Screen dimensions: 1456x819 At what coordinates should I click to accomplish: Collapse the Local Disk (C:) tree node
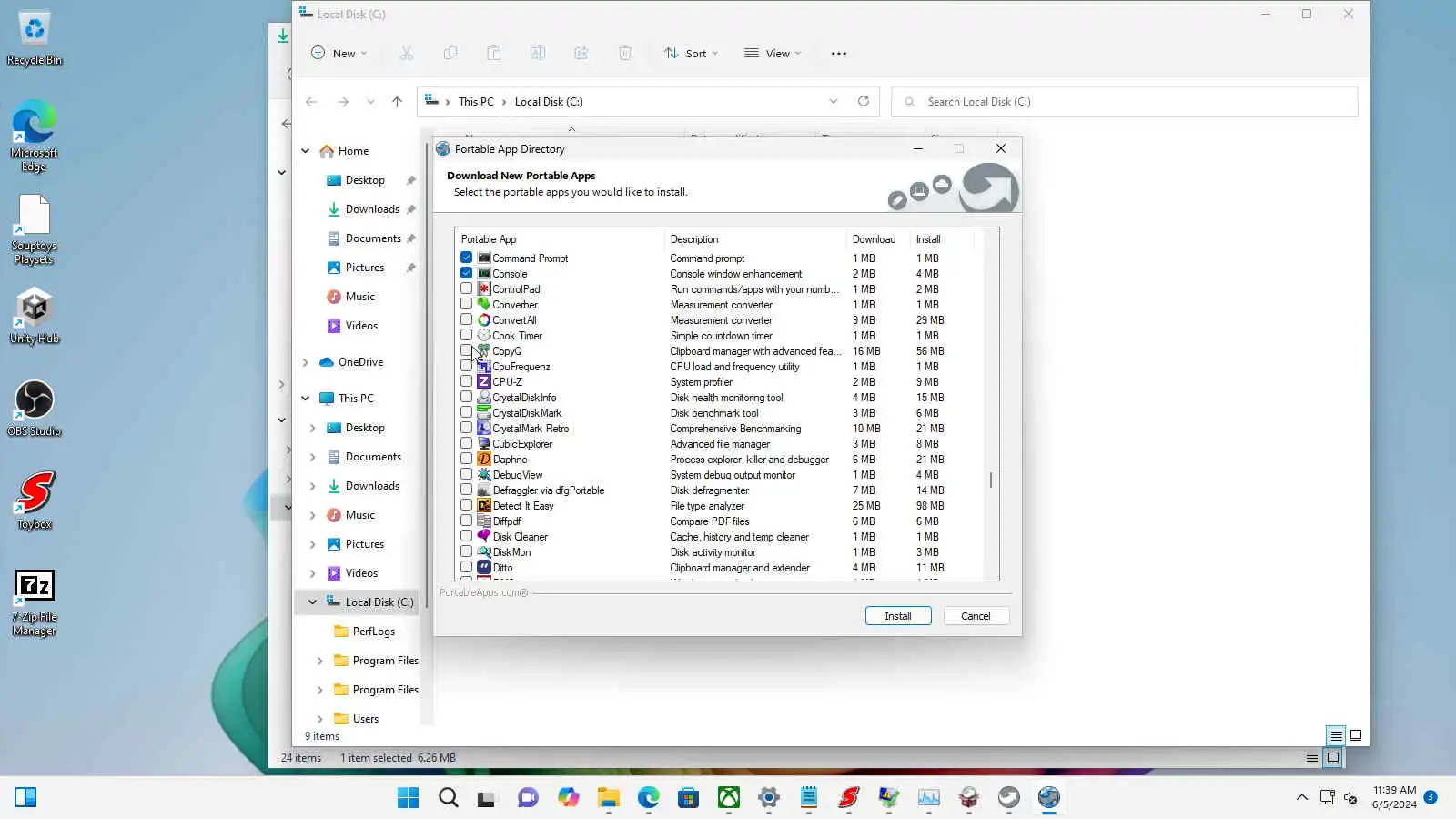313,602
